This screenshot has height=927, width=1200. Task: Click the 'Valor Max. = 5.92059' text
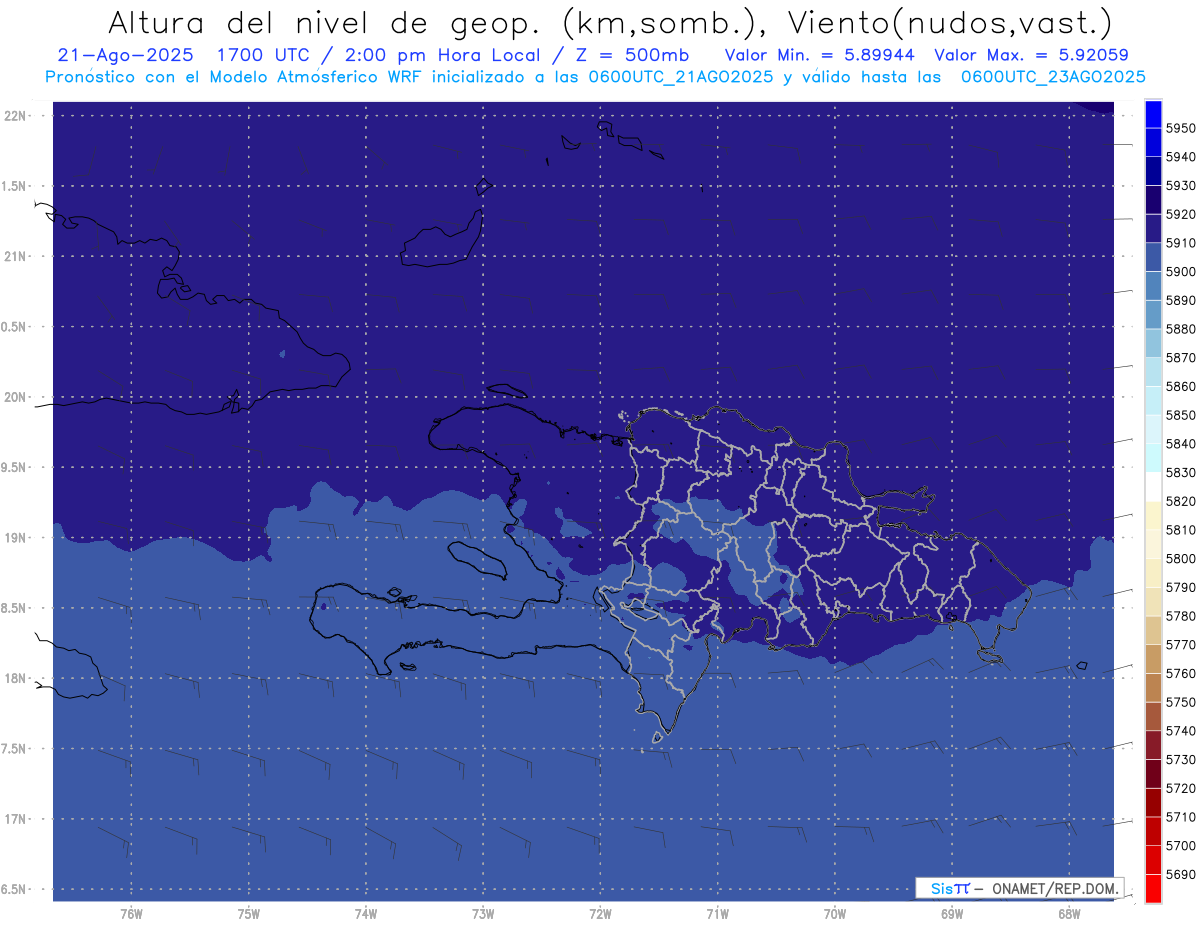[1032, 55]
